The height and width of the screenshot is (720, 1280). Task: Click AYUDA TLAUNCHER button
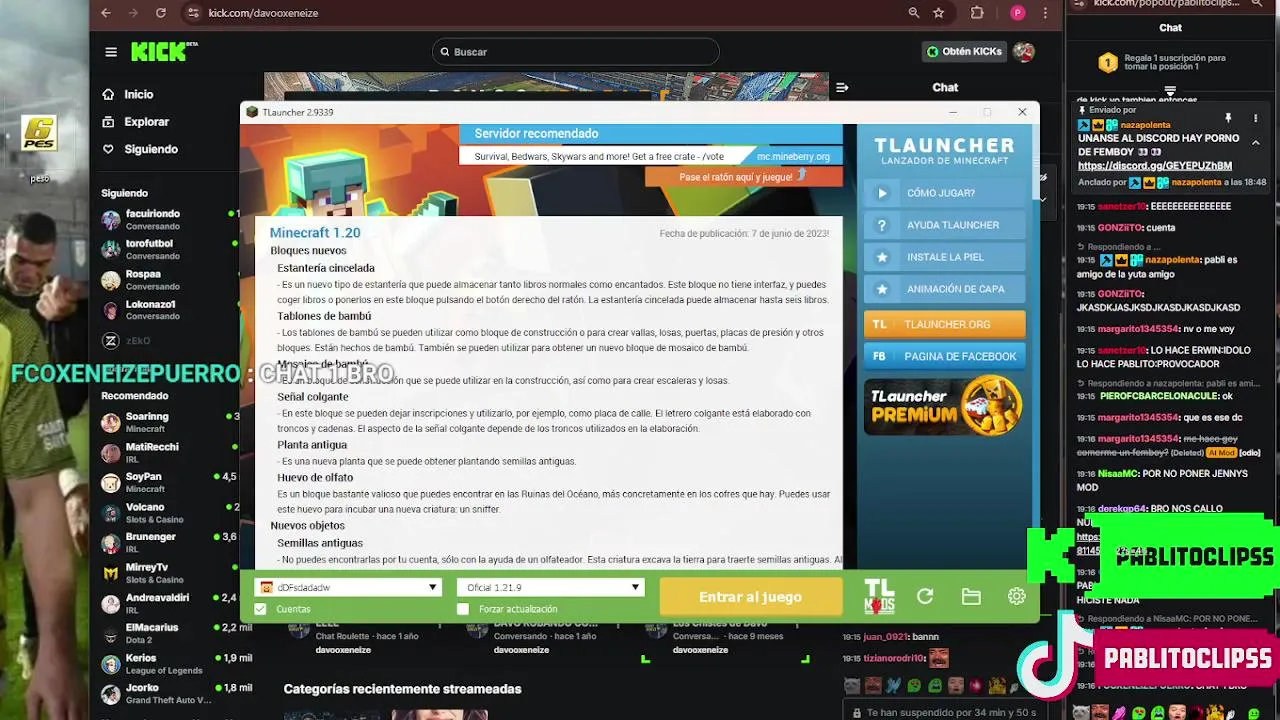pyautogui.click(x=944, y=225)
